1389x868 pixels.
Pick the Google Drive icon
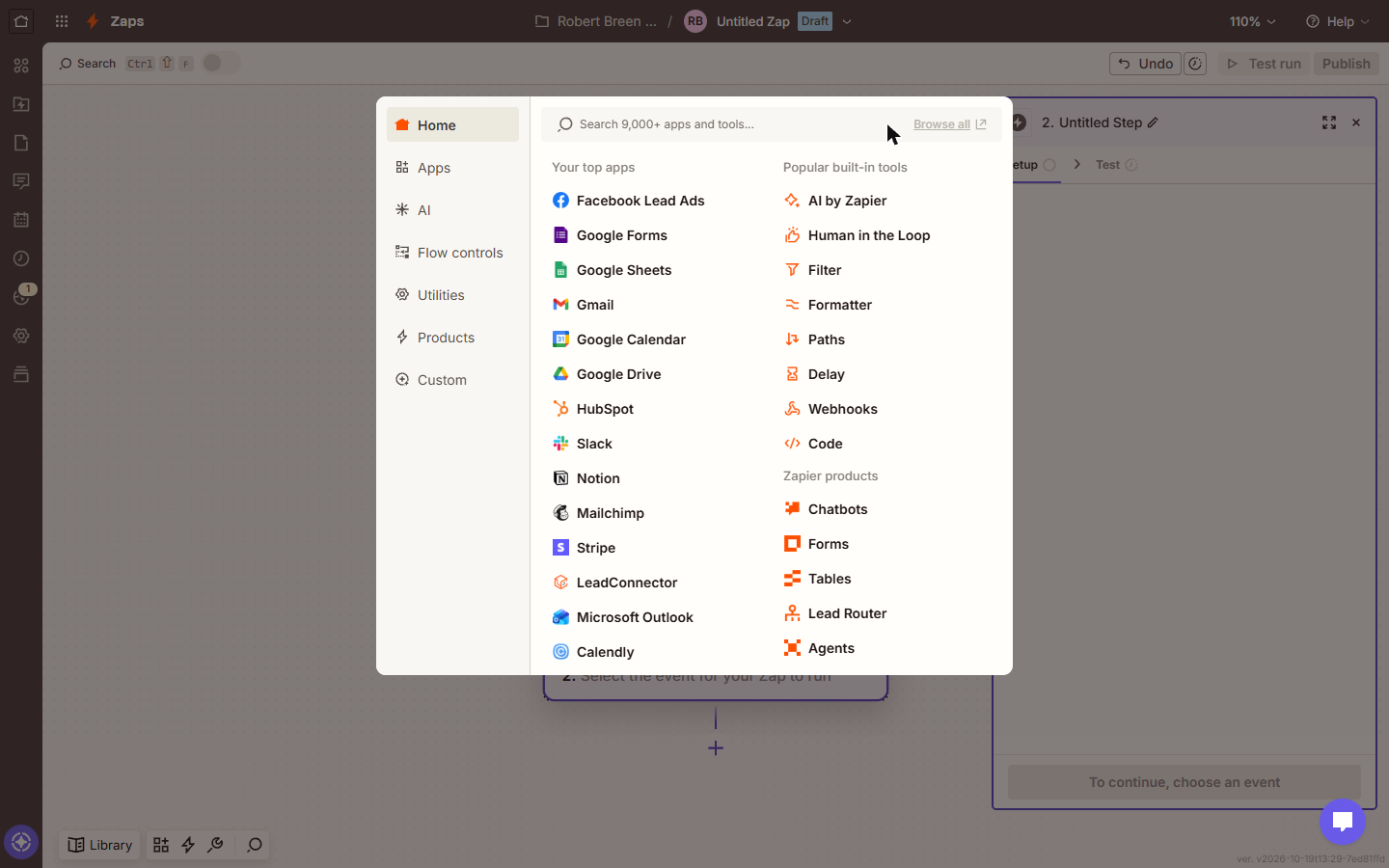click(x=561, y=374)
